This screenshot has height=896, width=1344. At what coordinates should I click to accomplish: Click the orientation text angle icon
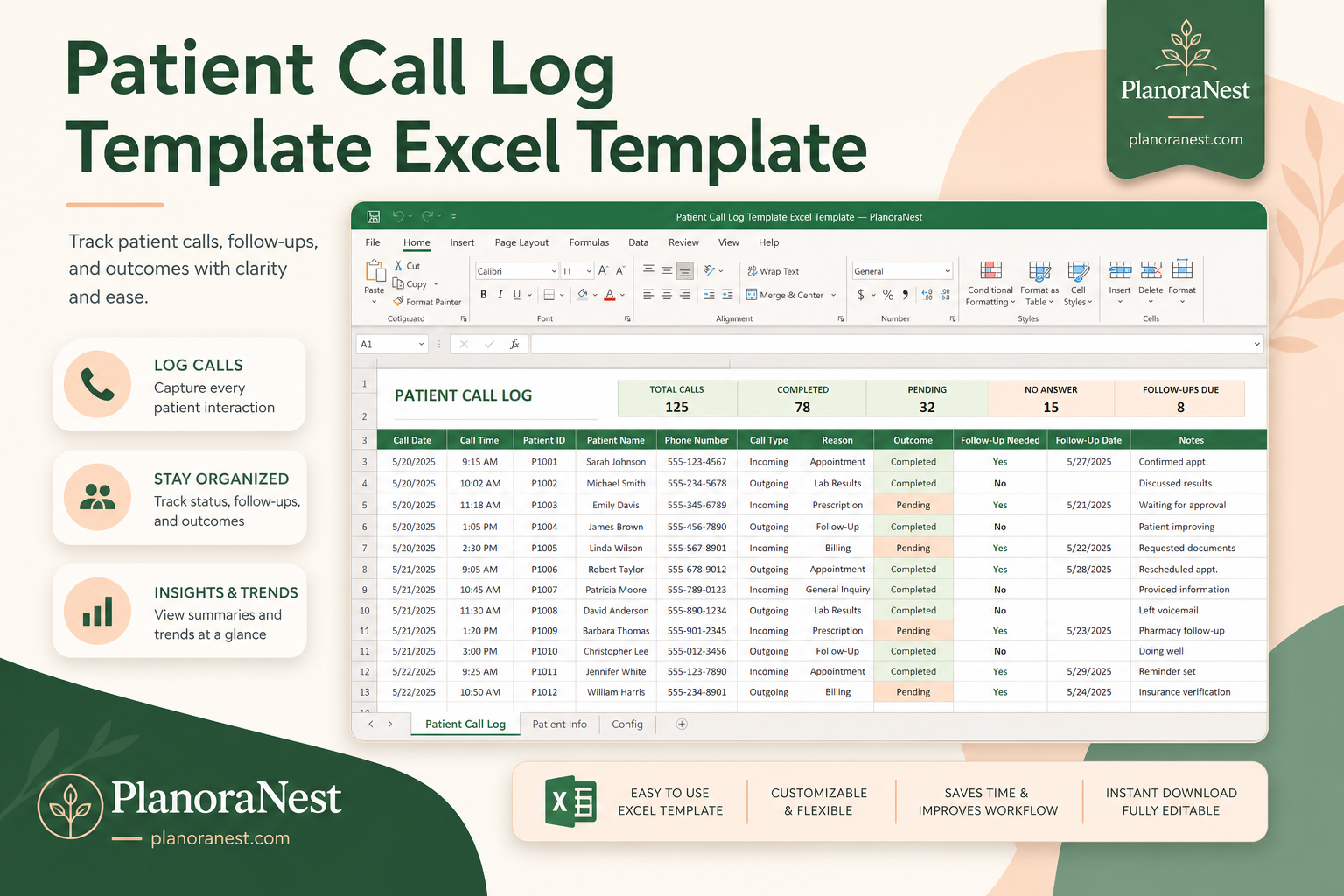pyautogui.click(x=710, y=271)
